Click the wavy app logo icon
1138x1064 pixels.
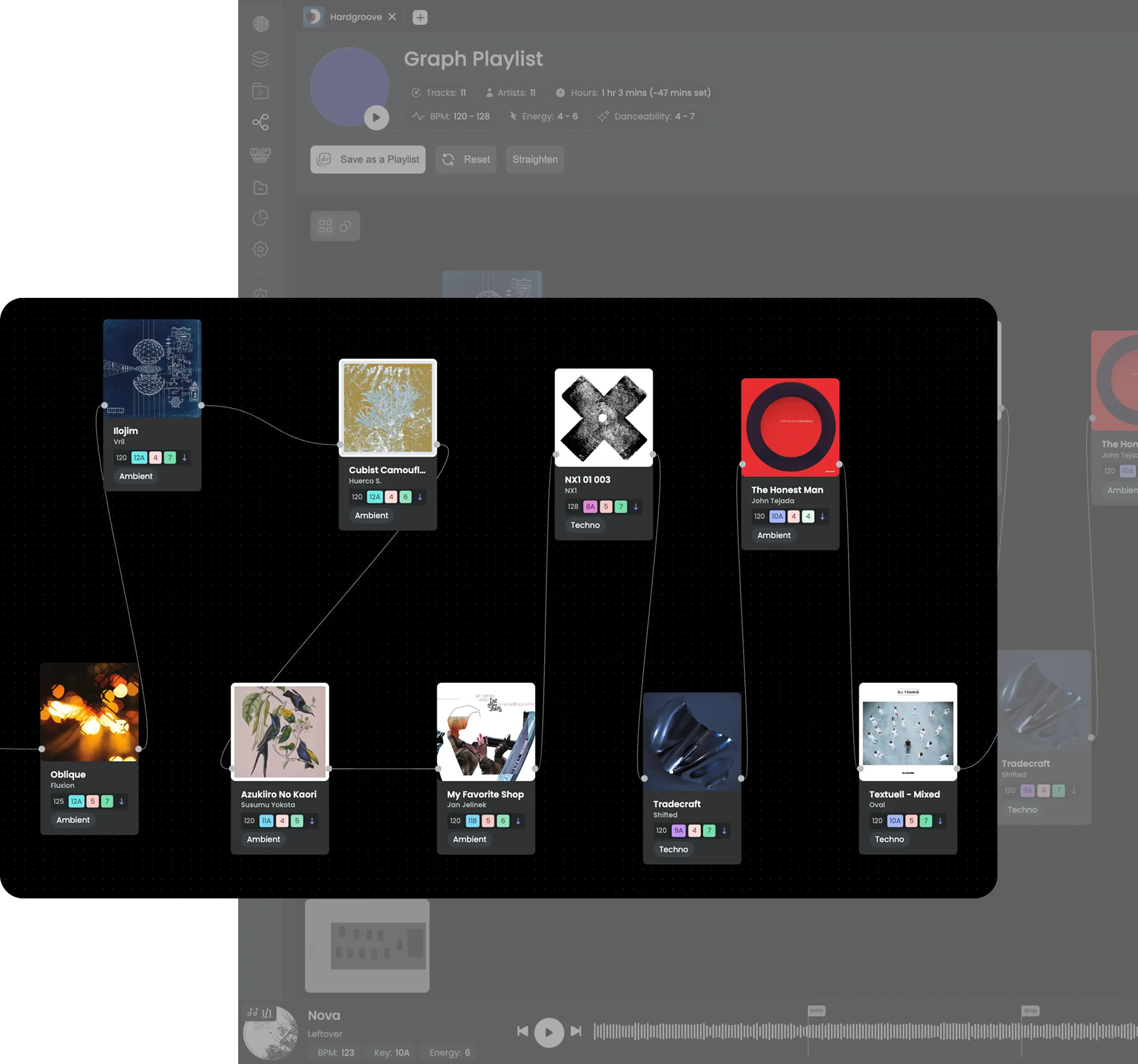[260, 24]
